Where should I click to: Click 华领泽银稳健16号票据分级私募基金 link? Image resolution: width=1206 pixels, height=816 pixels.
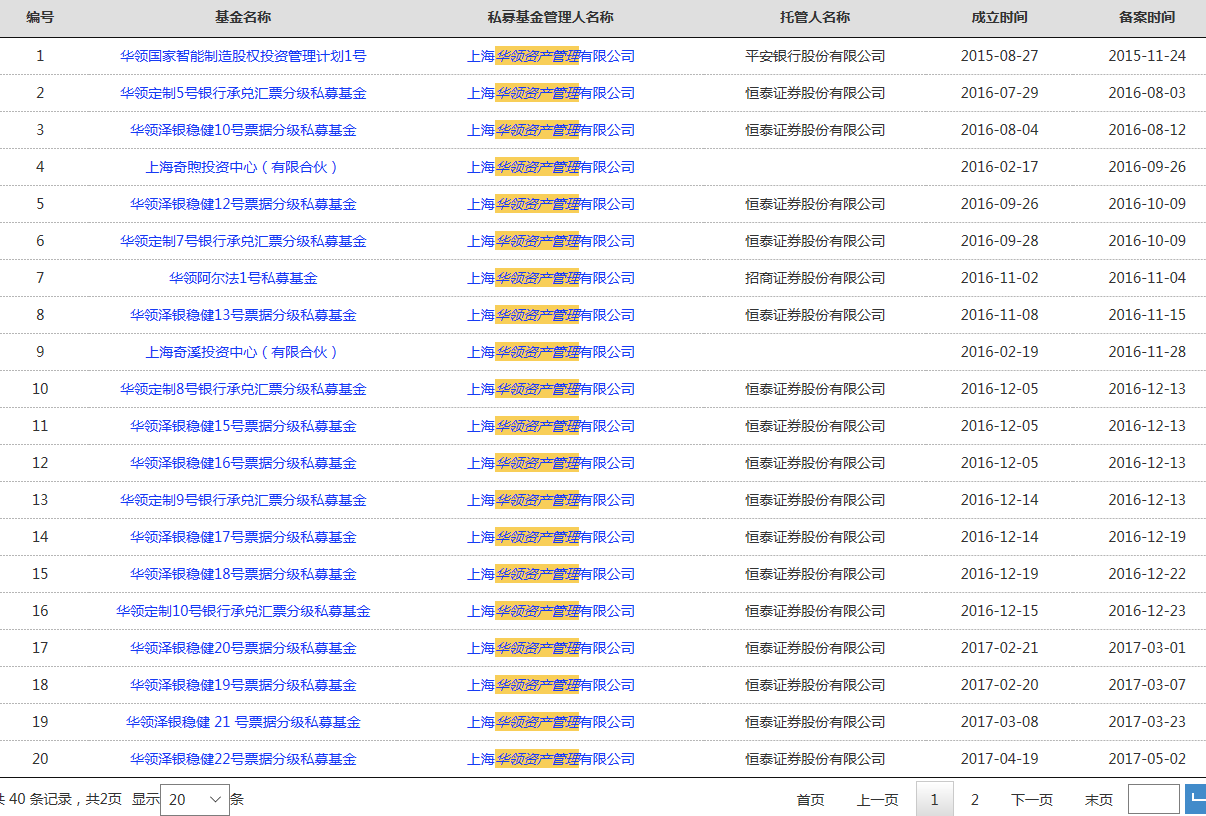[x=243, y=463]
